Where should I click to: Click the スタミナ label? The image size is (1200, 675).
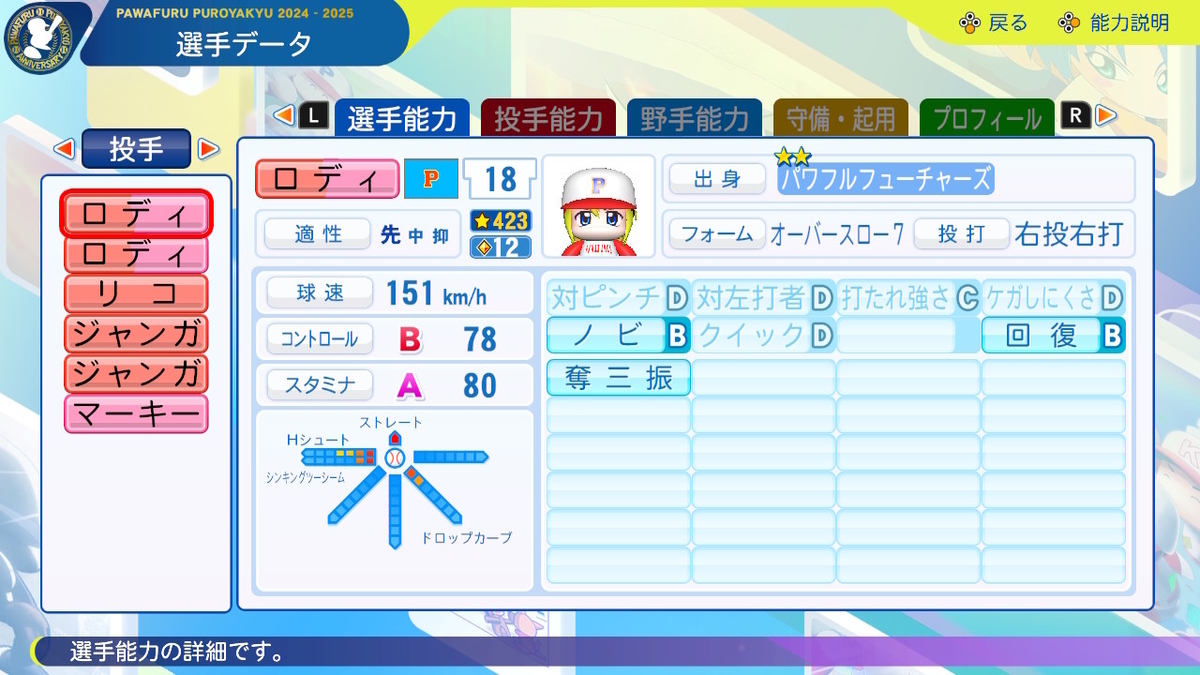tap(320, 385)
